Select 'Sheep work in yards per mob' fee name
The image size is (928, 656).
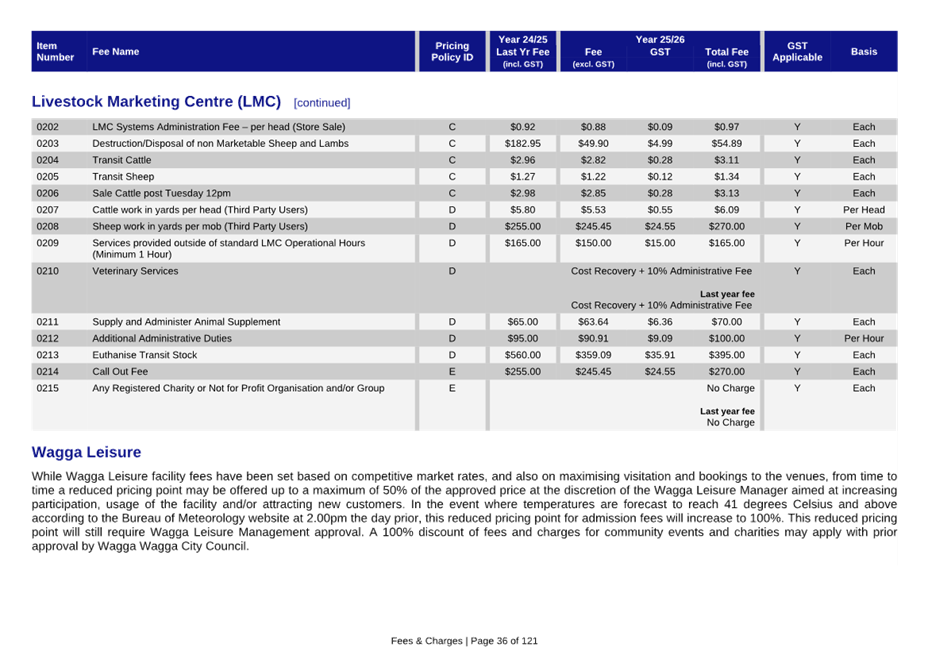point(200,226)
